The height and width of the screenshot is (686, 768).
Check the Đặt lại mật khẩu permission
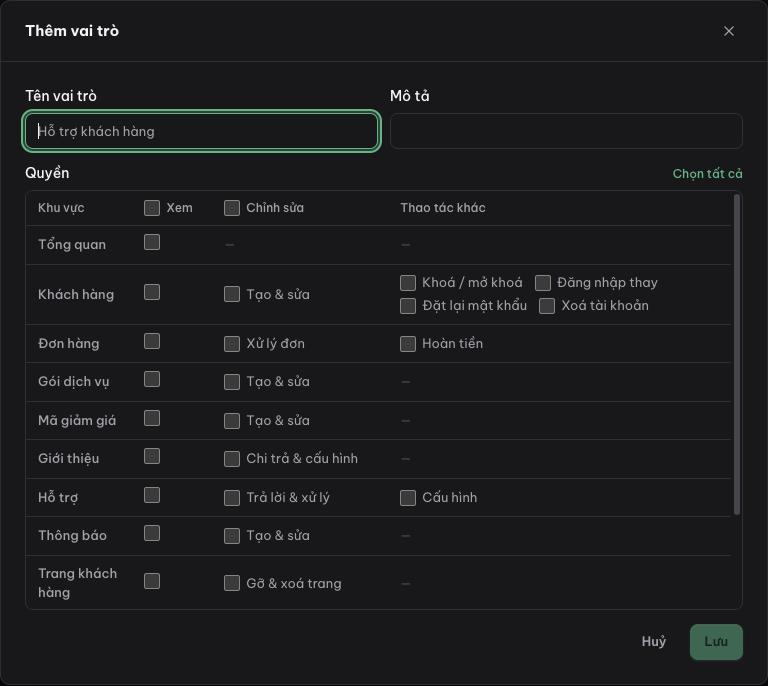[x=408, y=306]
